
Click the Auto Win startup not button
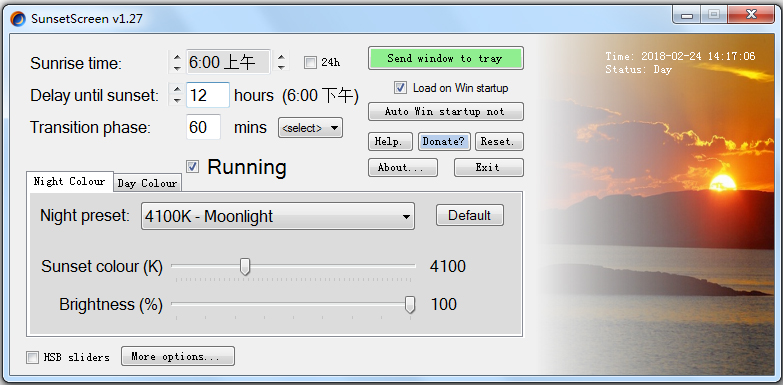point(445,111)
